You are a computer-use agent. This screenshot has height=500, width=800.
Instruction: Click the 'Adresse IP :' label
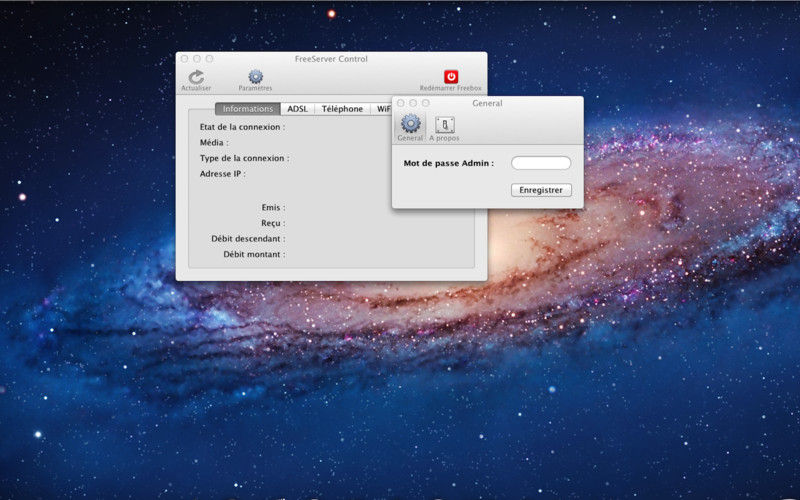[222, 173]
